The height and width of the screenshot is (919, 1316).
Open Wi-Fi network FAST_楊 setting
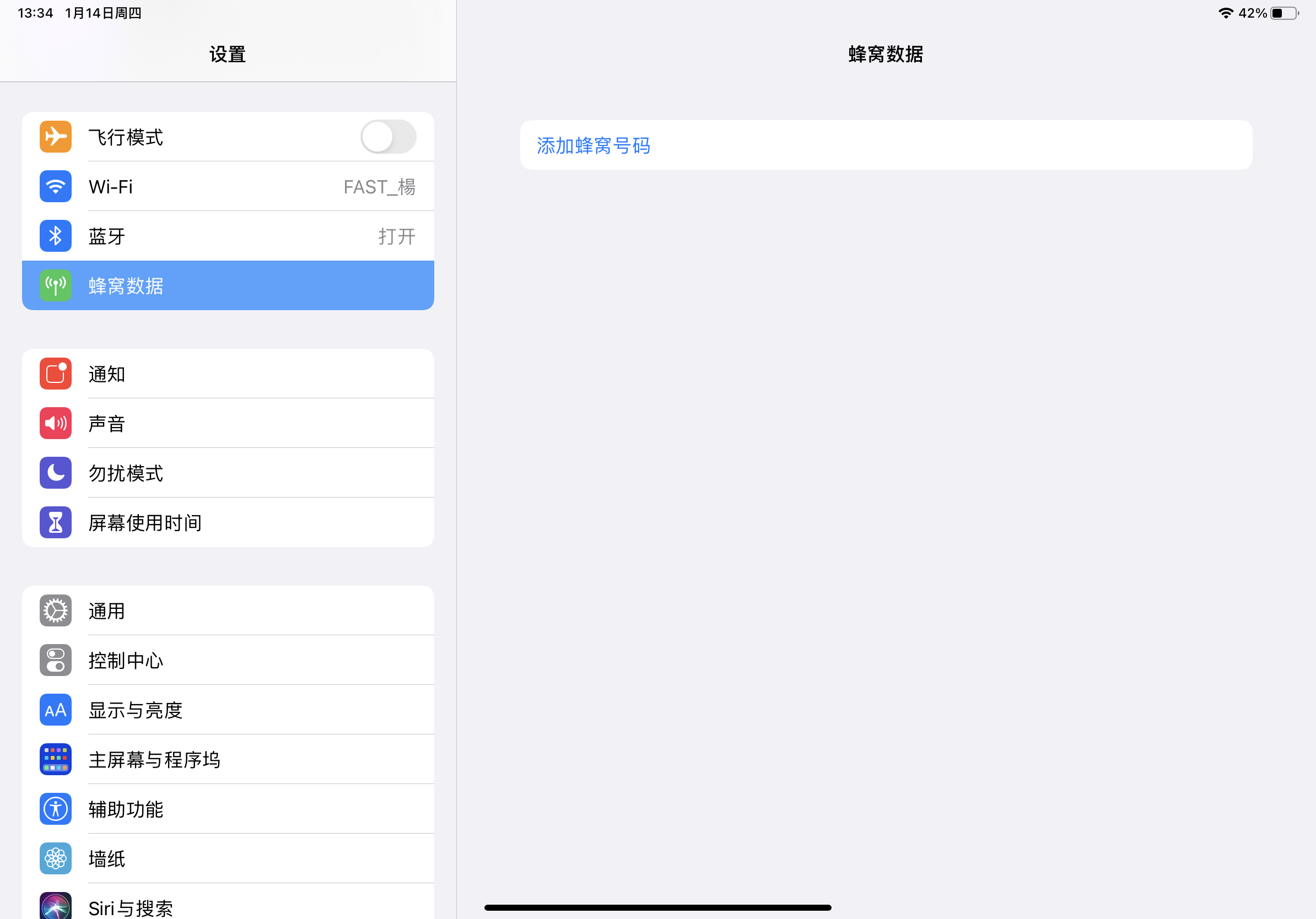pos(379,187)
